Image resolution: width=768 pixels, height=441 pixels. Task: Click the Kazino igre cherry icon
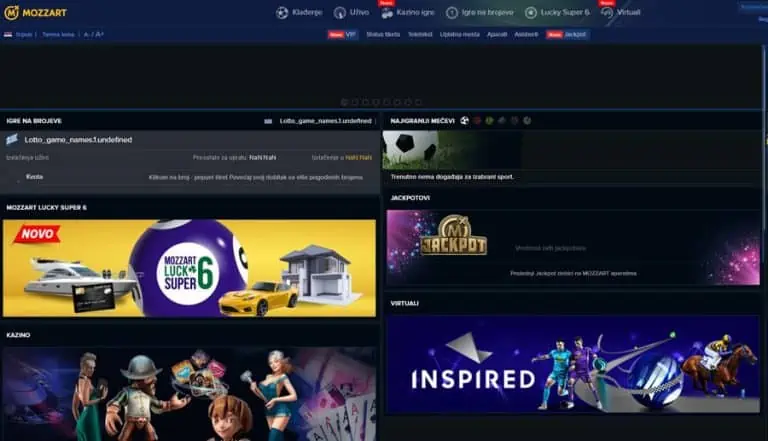(387, 13)
